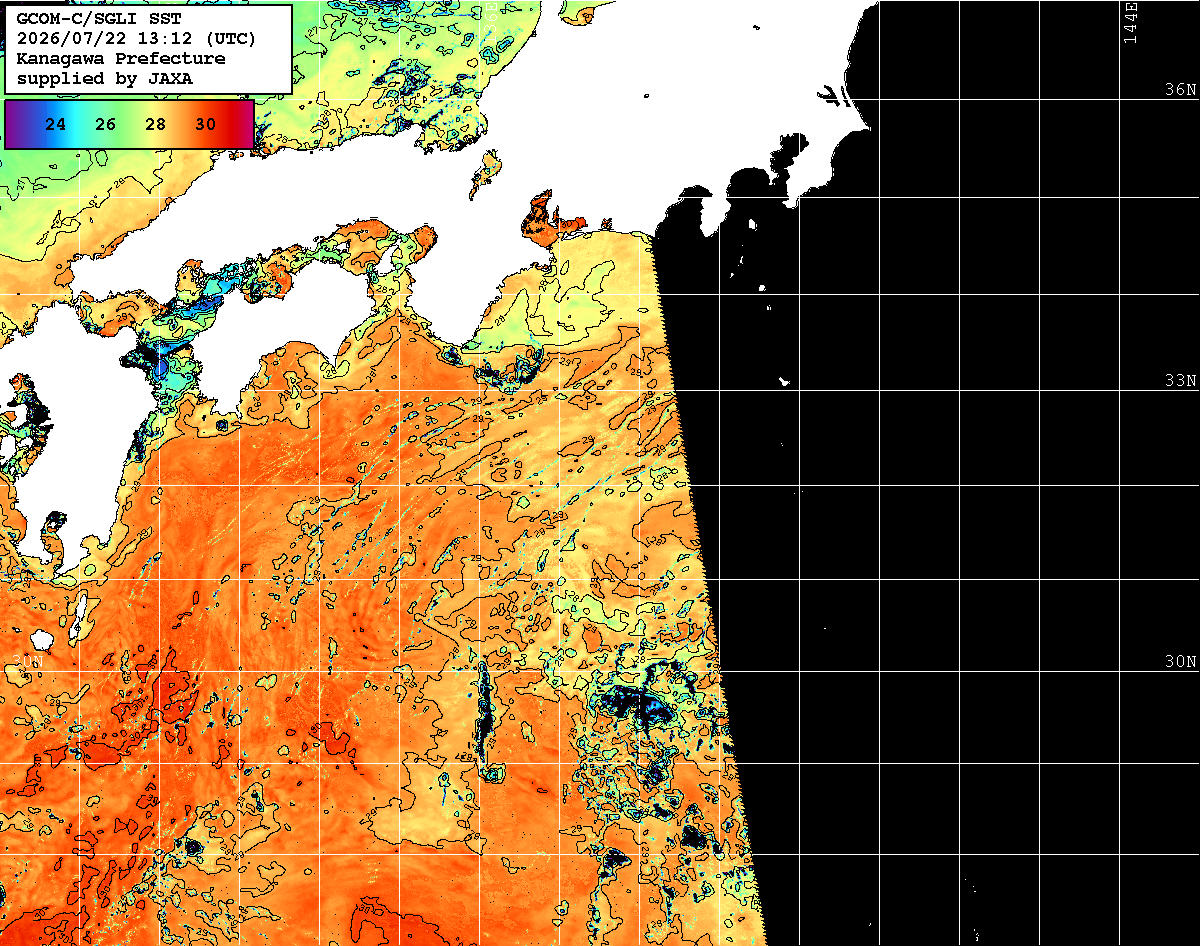Click the small white speck near 33N
The image size is (1200, 946).
tap(785, 381)
